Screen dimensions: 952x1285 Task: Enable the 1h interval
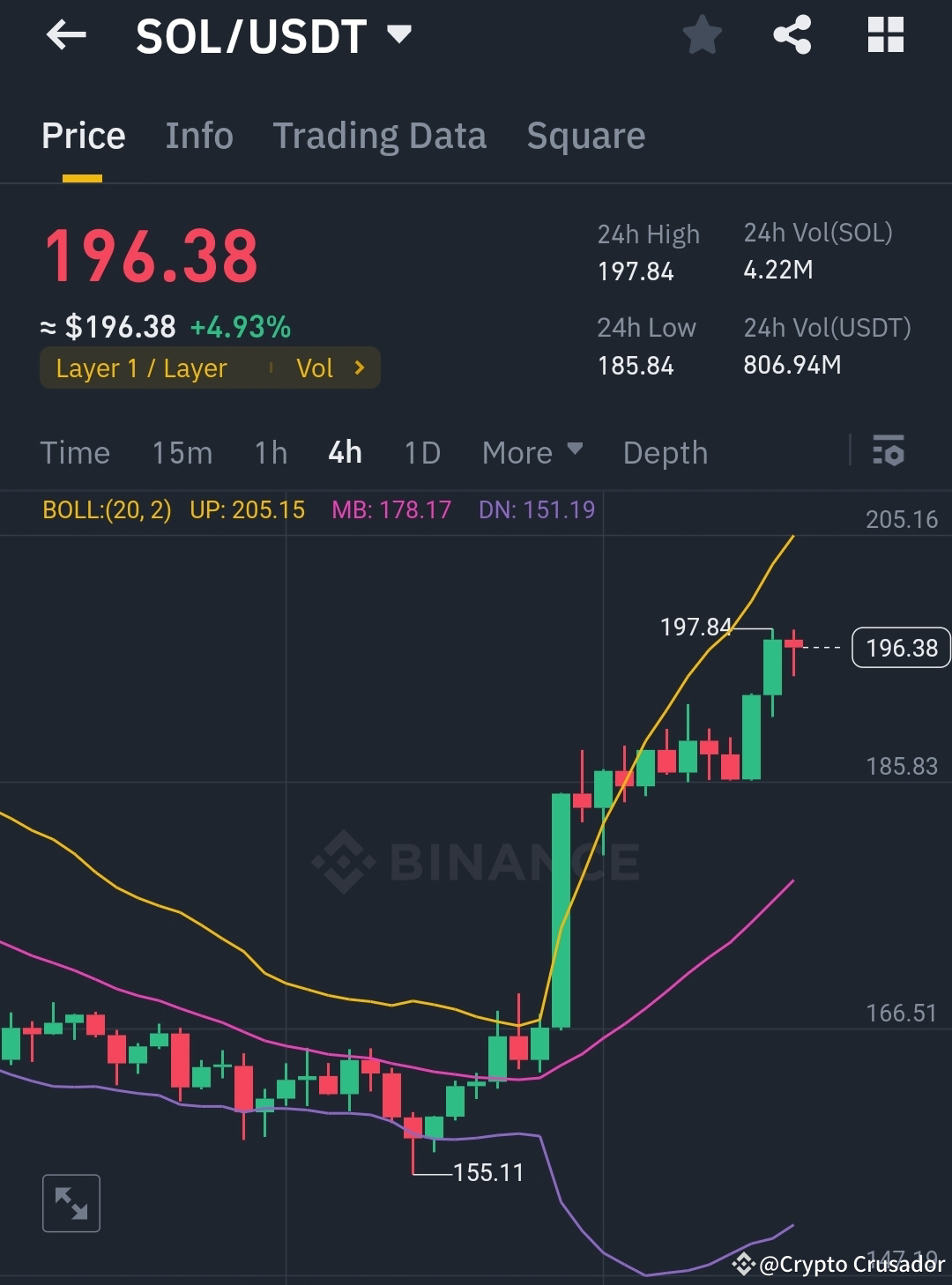pyautogui.click(x=269, y=452)
